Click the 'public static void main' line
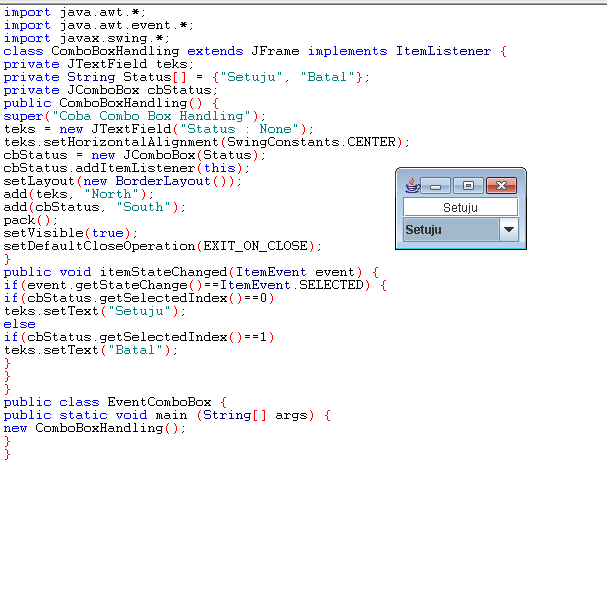This screenshot has width=607, height=590. tap(167, 415)
